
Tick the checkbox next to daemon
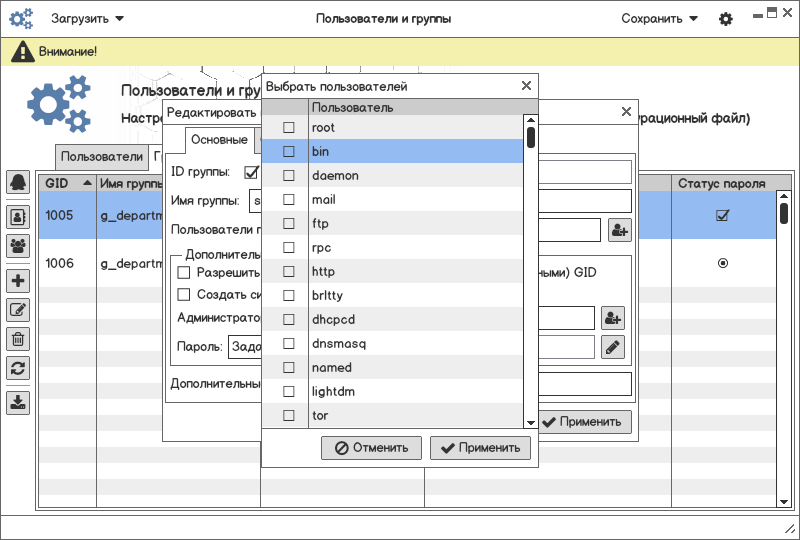(289, 176)
